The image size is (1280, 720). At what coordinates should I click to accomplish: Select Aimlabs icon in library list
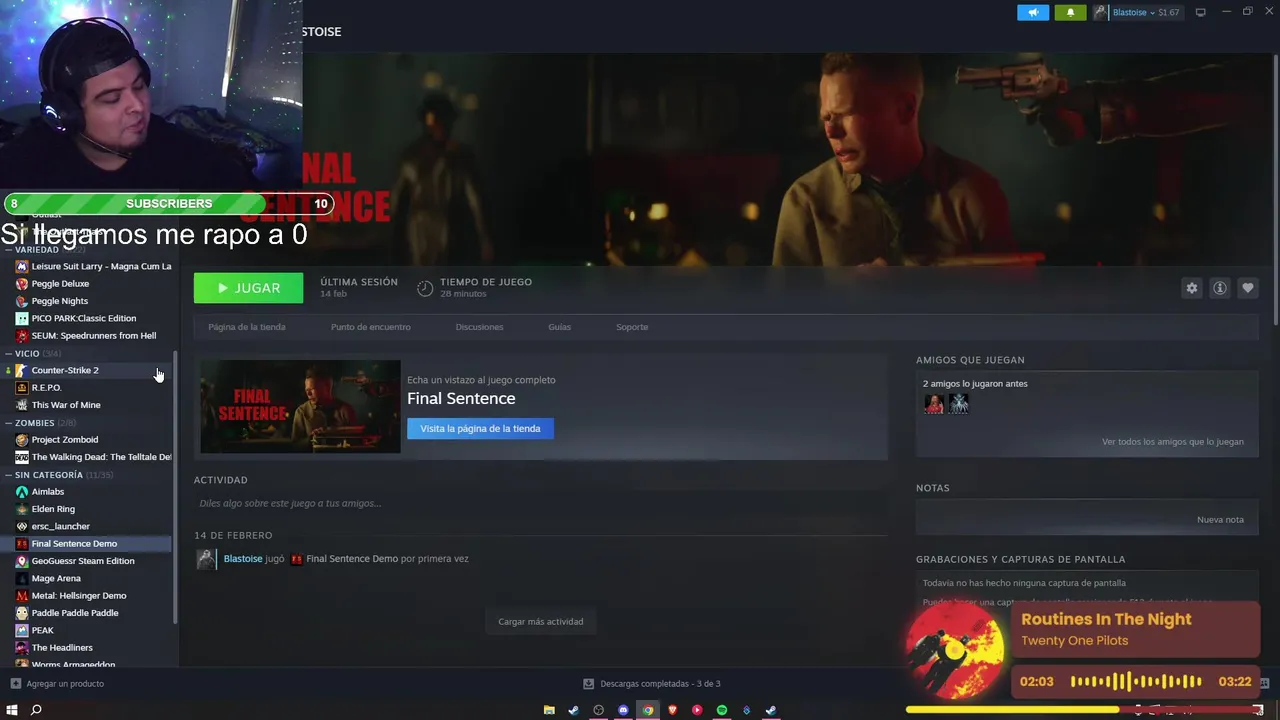click(22, 492)
